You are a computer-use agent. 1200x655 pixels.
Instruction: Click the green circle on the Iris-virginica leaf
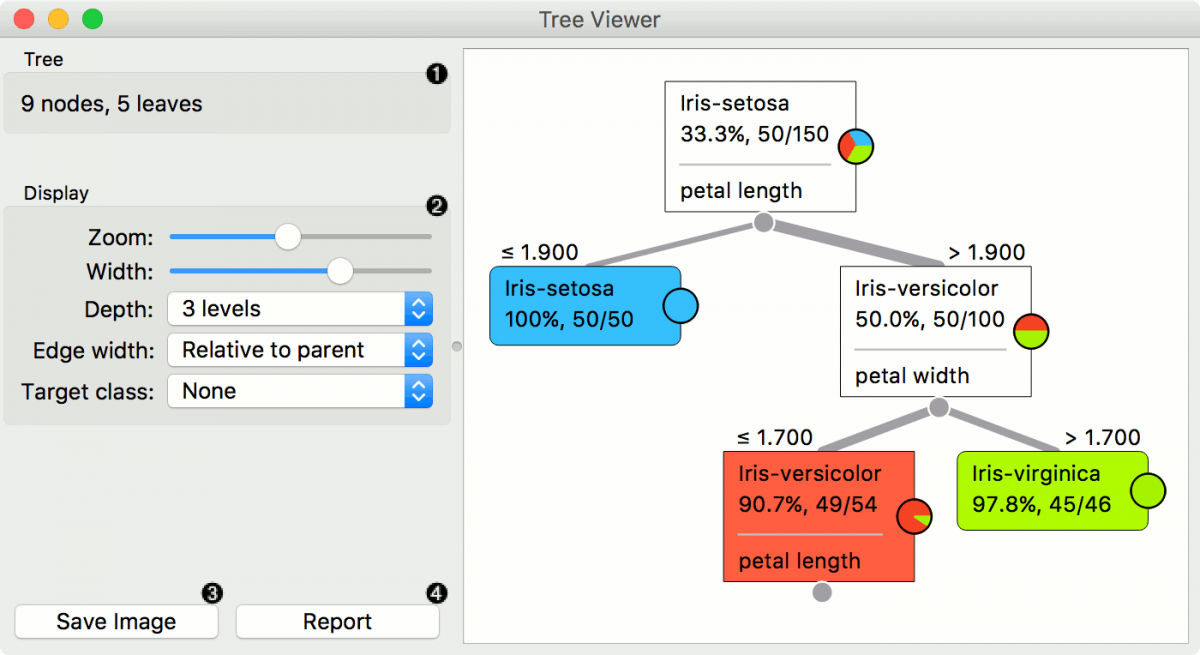[x=1148, y=490]
